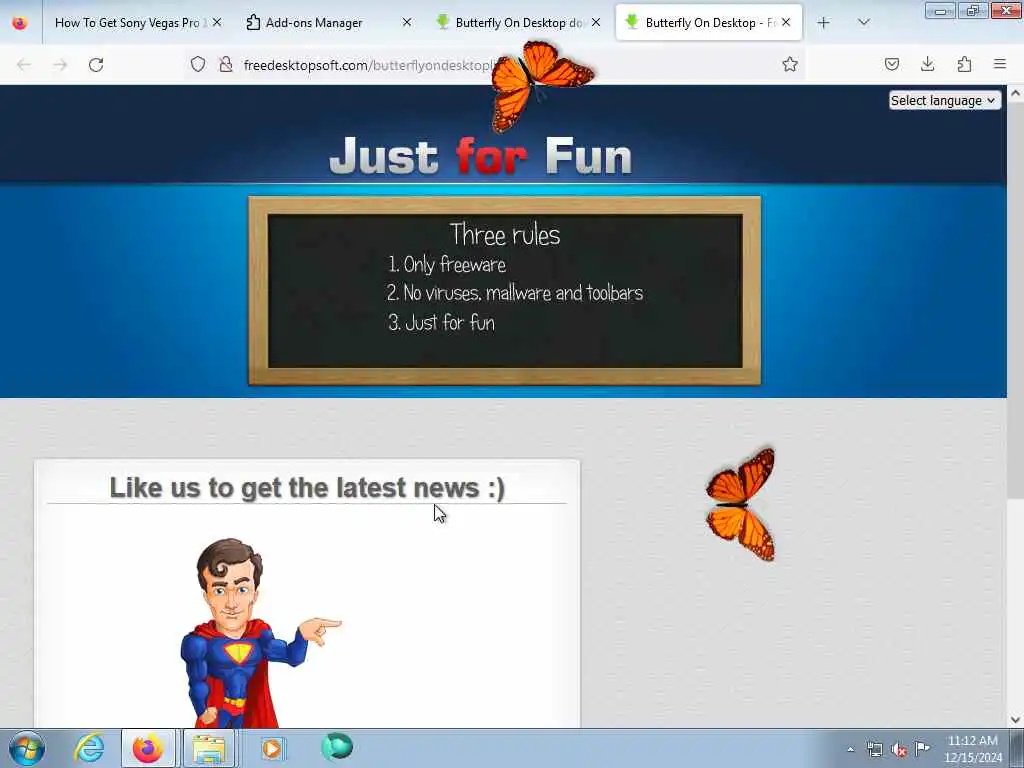Click the freedesktopsoft.com address bar

pos(496,65)
